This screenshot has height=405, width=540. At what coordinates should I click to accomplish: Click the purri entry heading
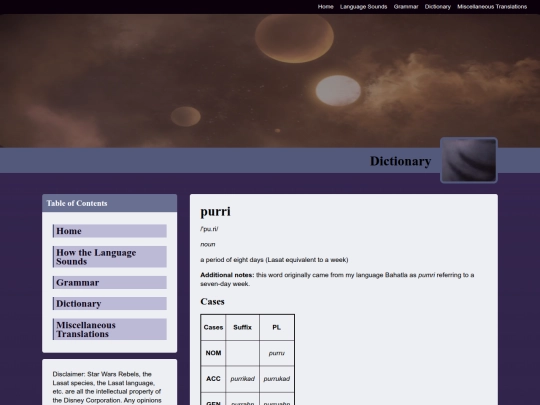click(215, 211)
